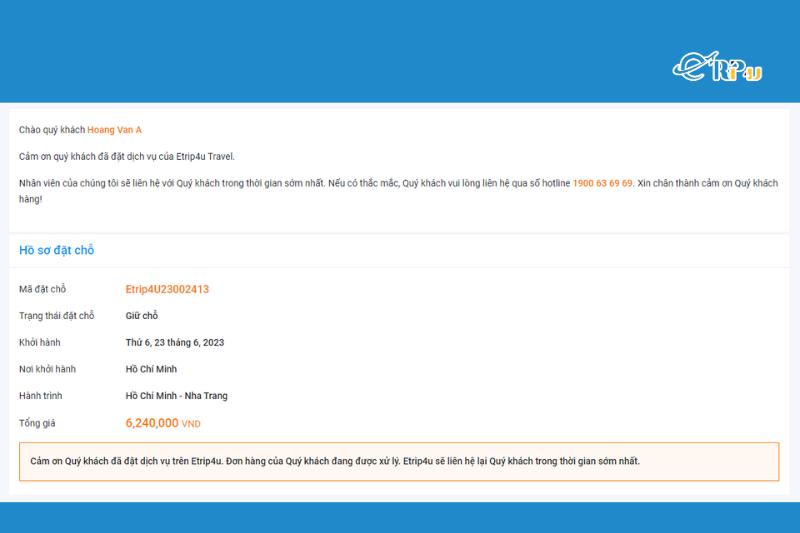
Task: Click the departure place value 'Hồ Chí Minh'
Action: pyautogui.click(x=151, y=369)
